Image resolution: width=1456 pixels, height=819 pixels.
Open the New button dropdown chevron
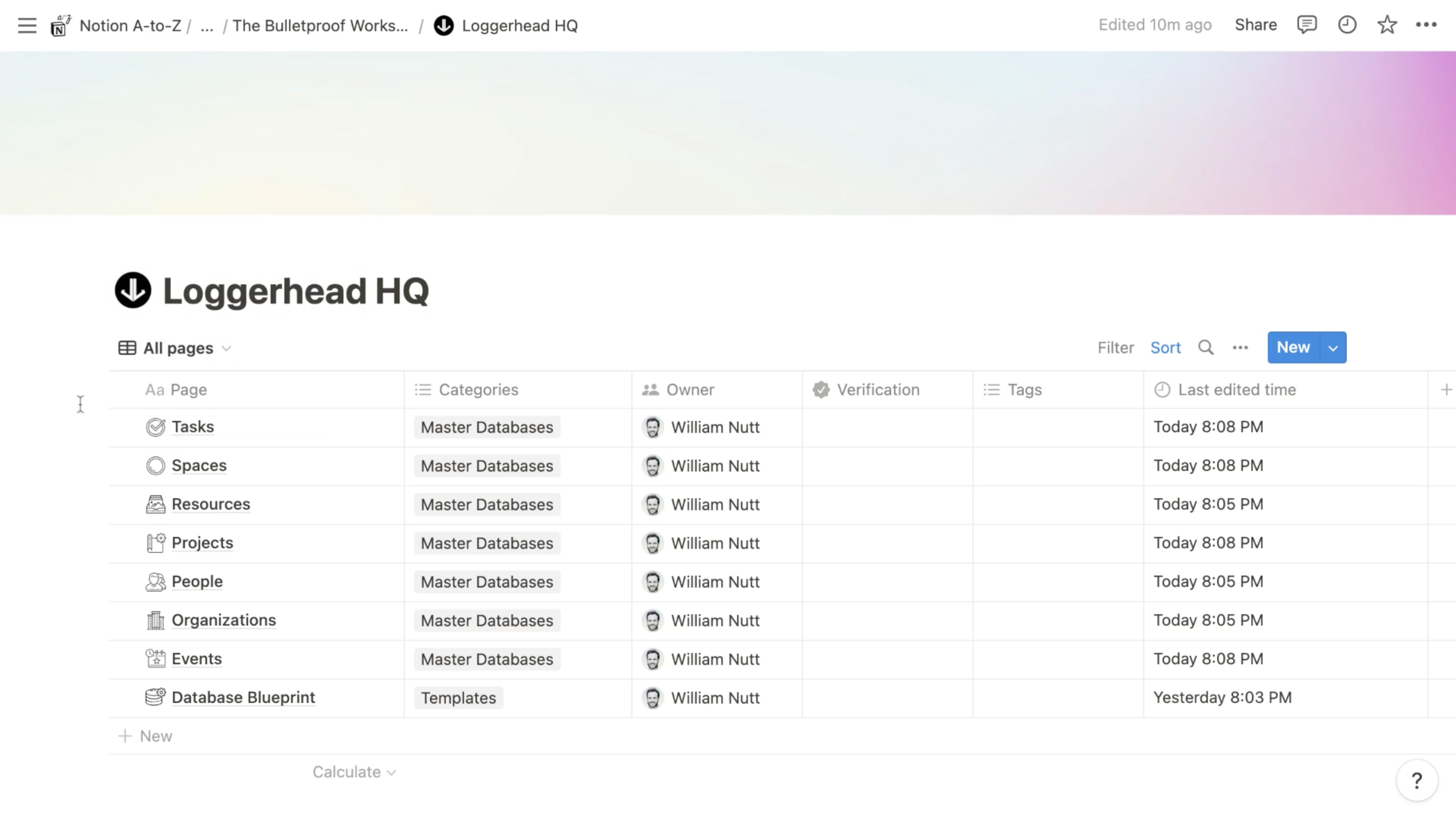pyautogui.click(x=1333, y=347)
